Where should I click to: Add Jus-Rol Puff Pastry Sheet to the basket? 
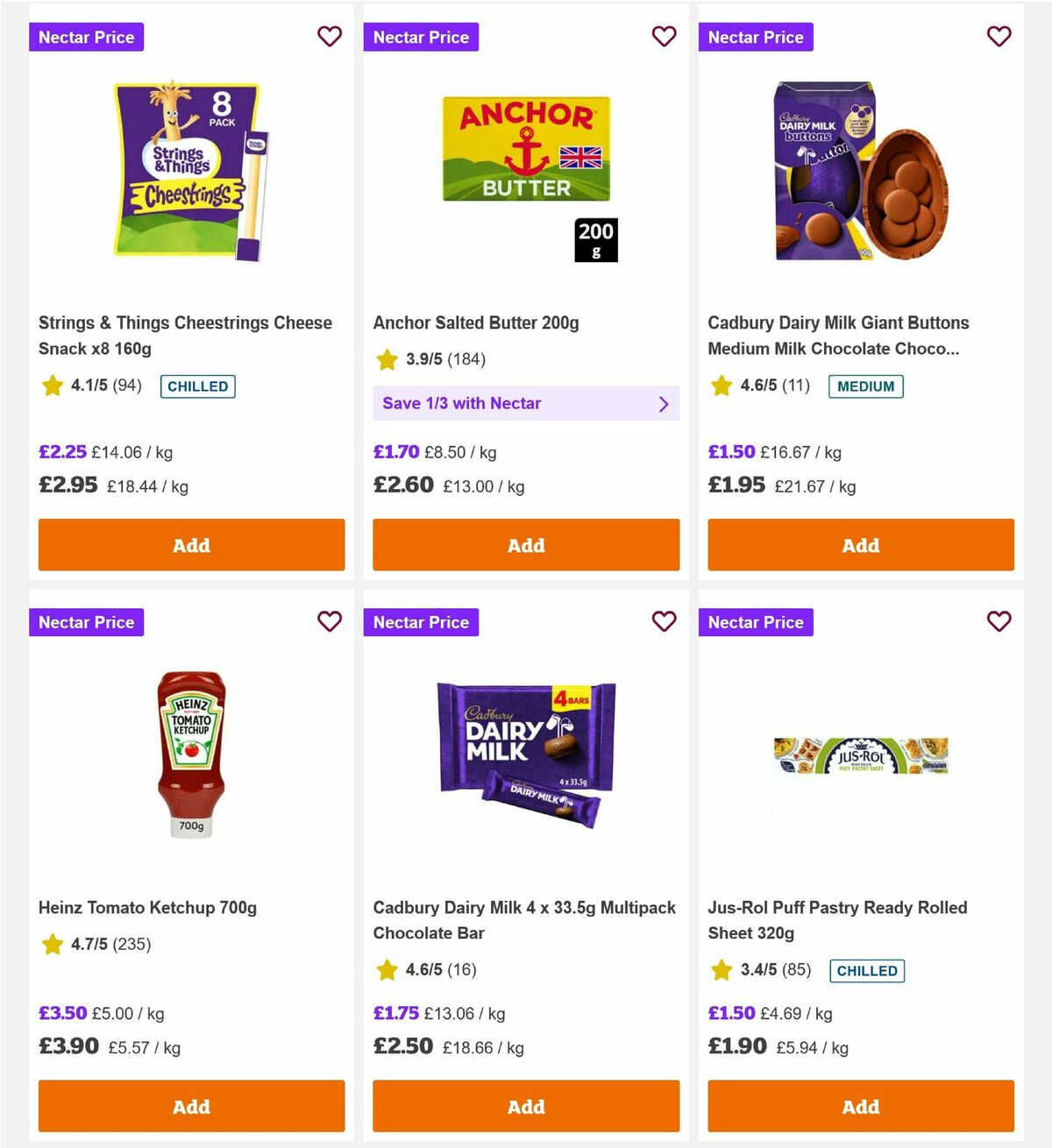[x=861, y=1107]
